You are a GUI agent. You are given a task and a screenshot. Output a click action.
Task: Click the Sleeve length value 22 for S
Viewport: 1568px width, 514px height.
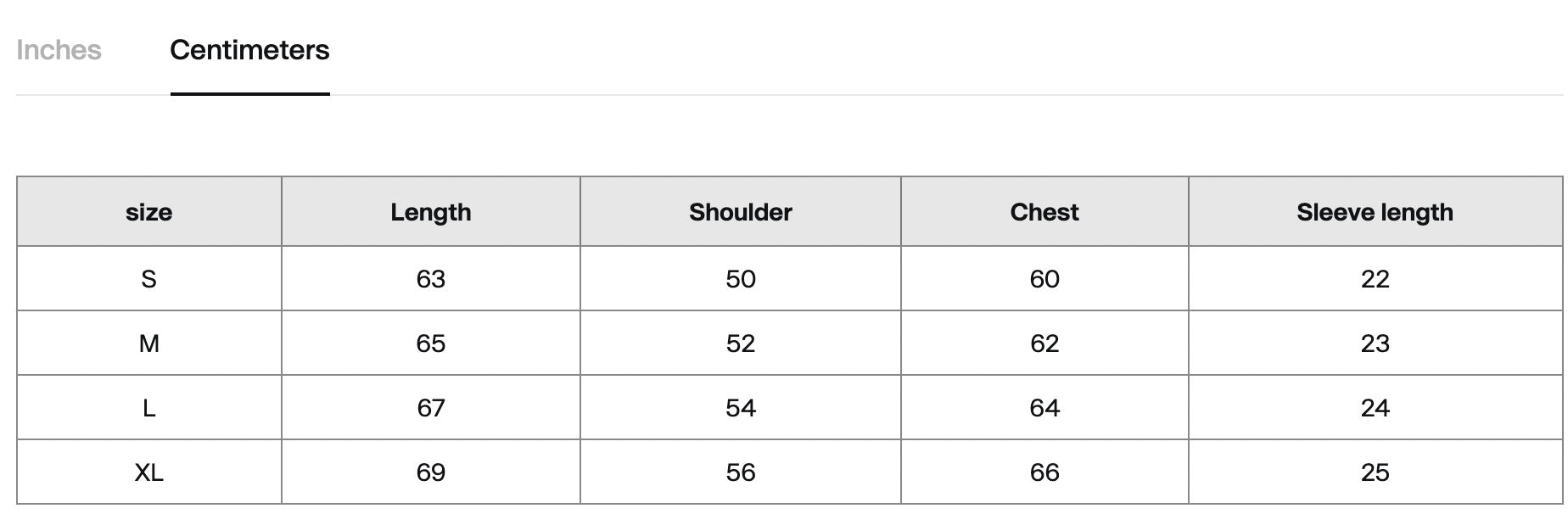click(x=1375, y=279)
